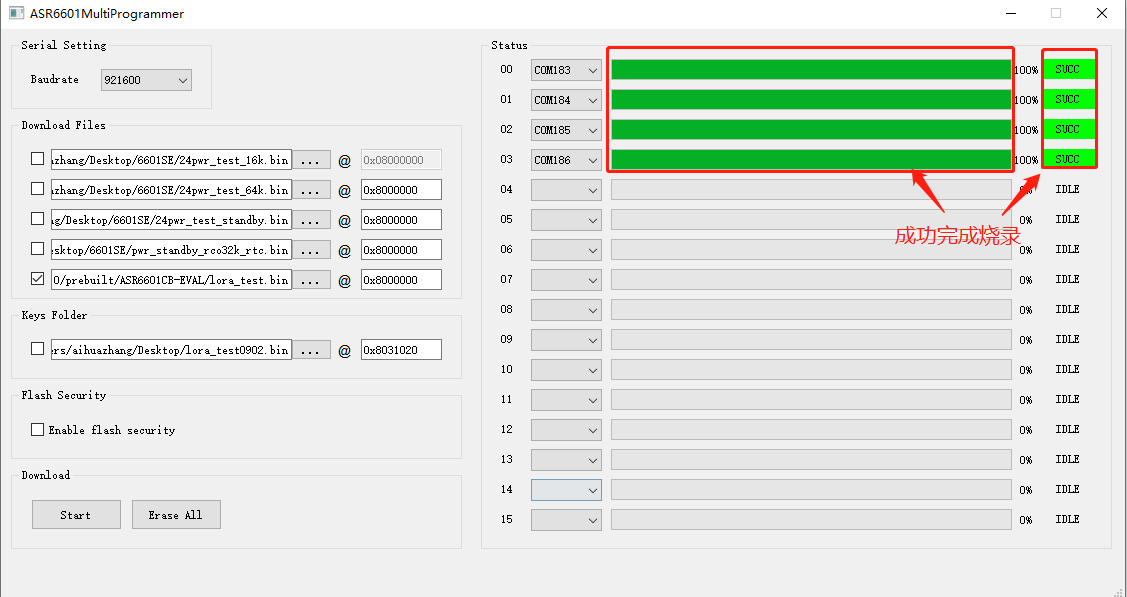This screenshot has width=1127, height=597.
Task: Click slot number 11 label
Action: pos(507,399)
